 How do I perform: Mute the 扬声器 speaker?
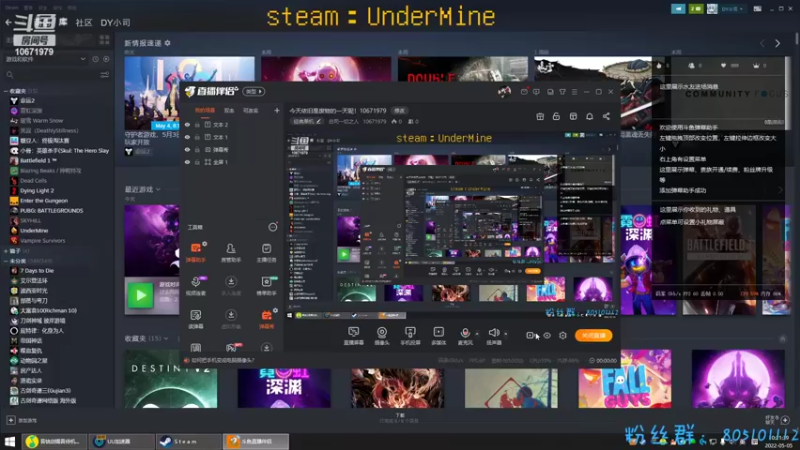click(493, 336)
